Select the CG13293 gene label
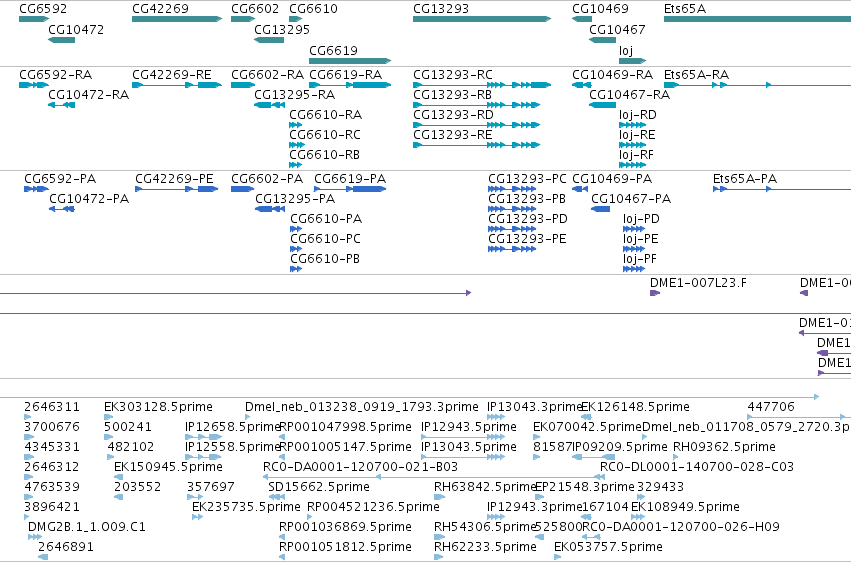 441,9
